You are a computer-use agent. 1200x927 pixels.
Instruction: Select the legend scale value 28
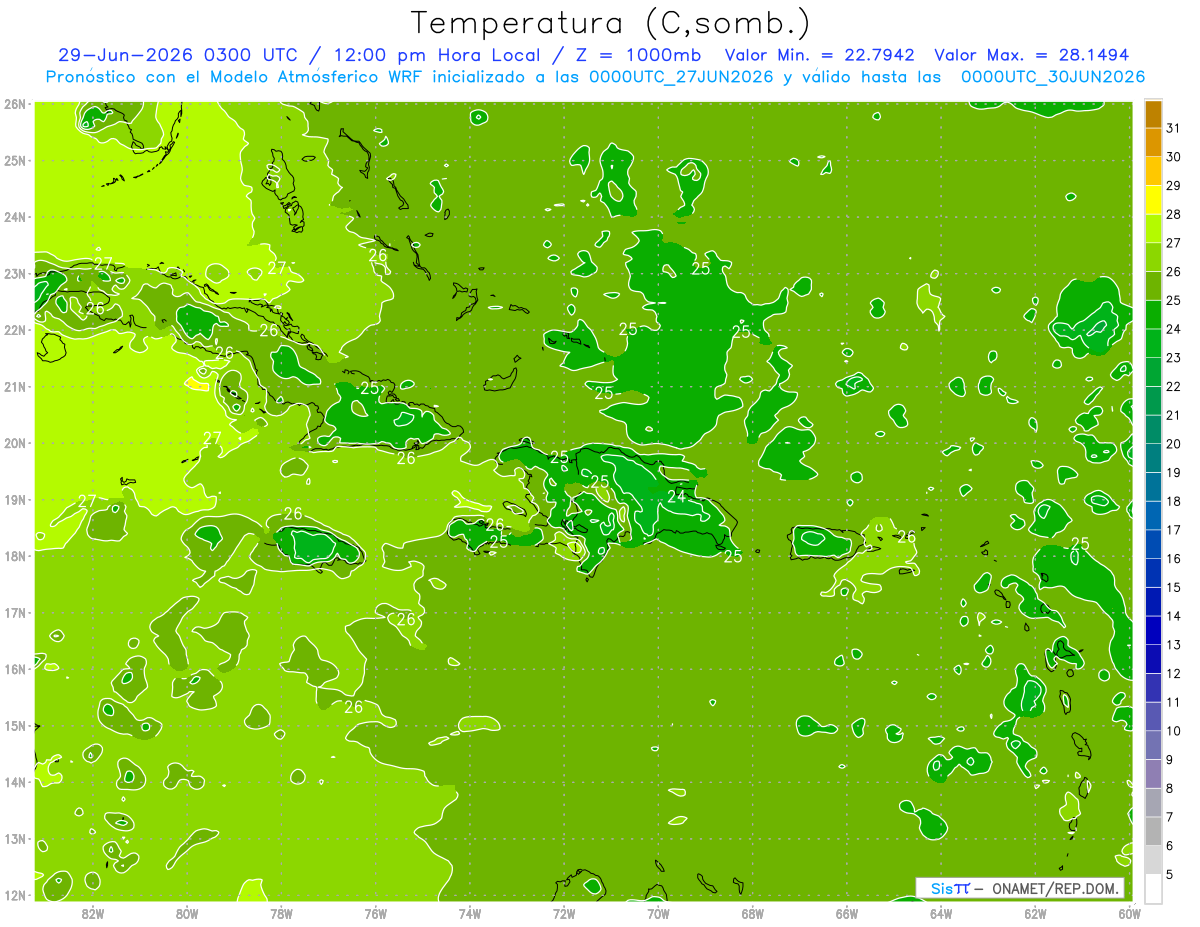1173,214
